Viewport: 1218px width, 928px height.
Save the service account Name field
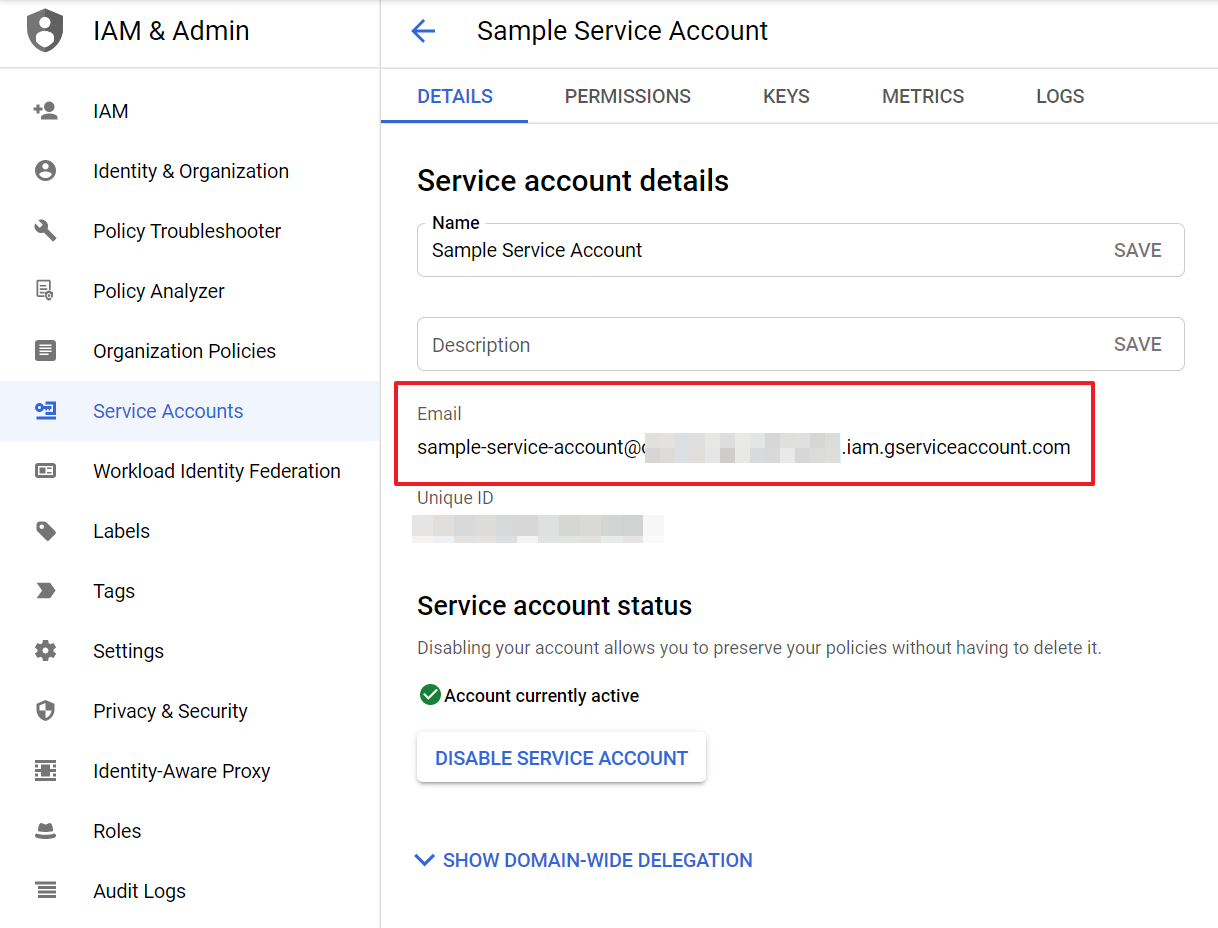[x=1137, y=250]
